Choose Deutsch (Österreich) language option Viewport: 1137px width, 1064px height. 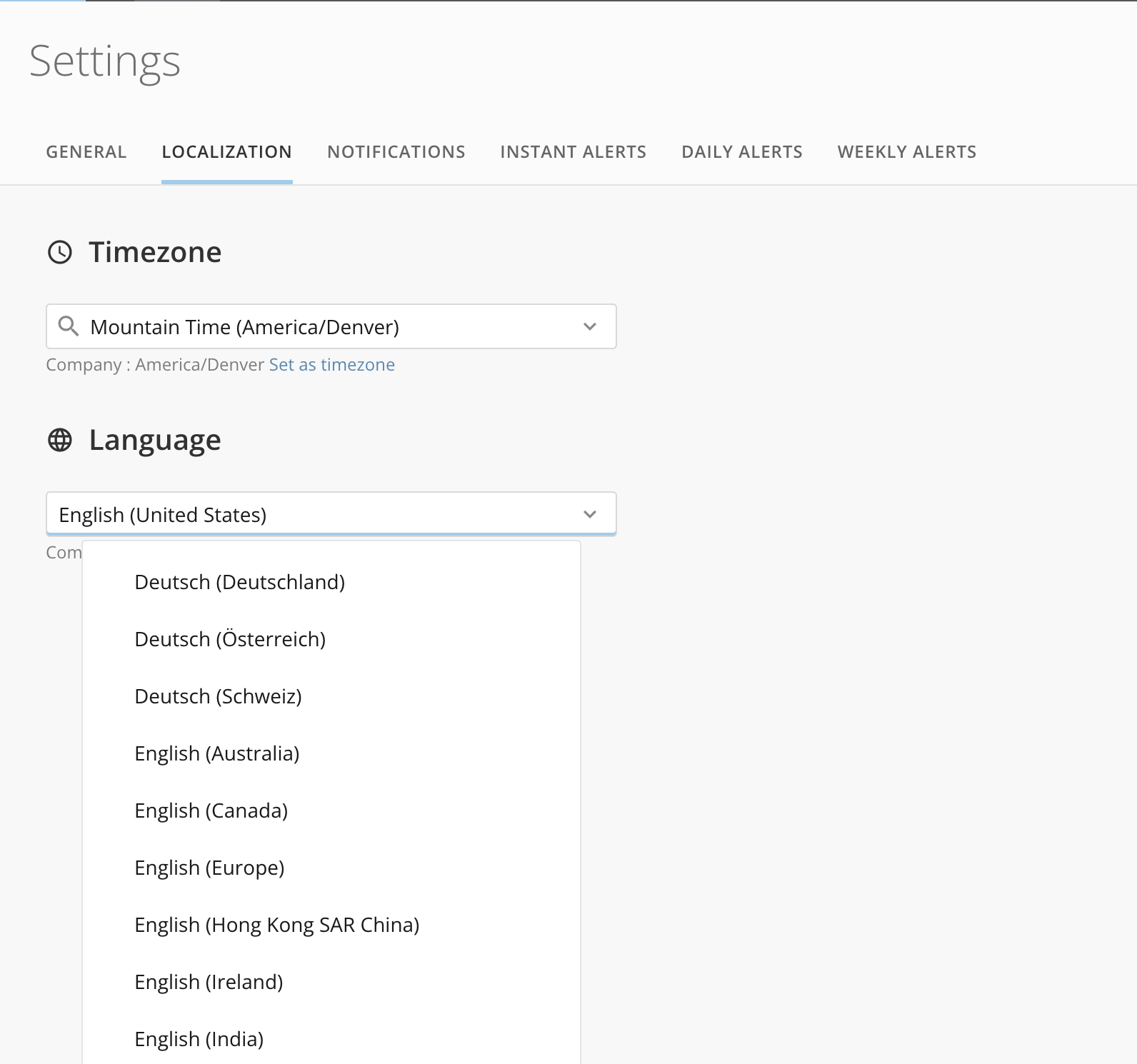(230, 639)
